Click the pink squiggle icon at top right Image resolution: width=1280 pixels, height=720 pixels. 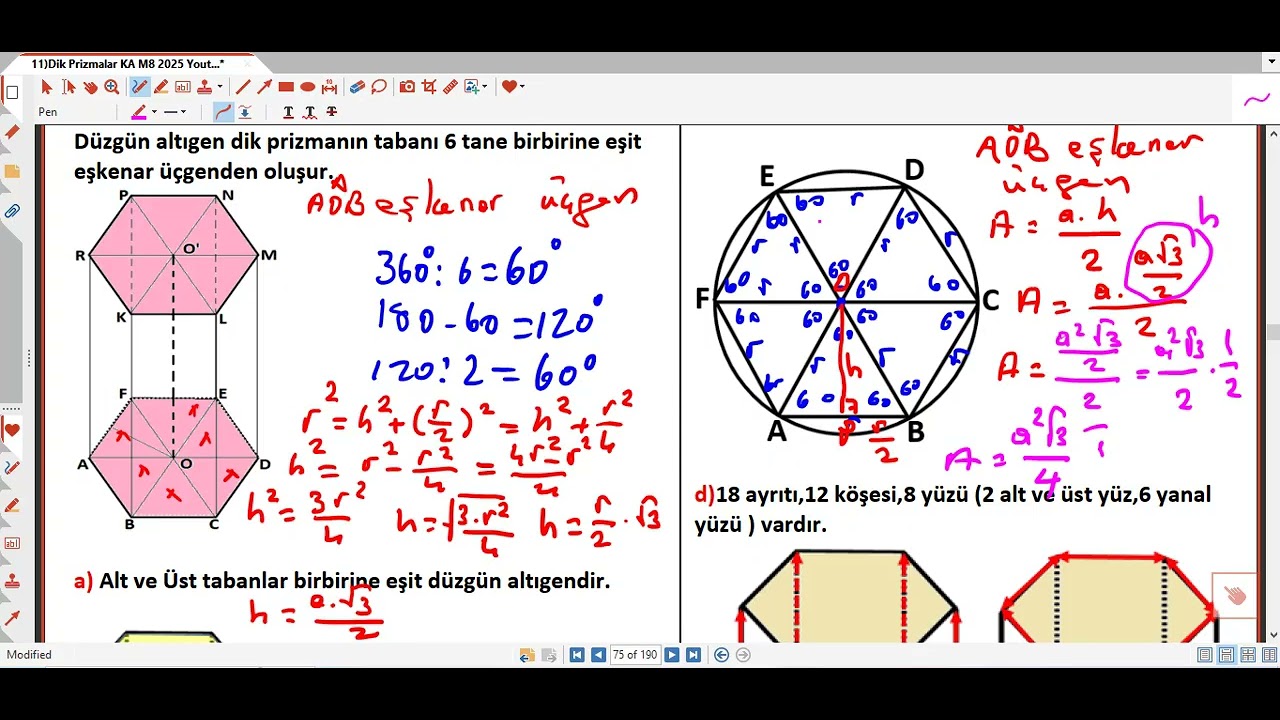[1257, 99]
